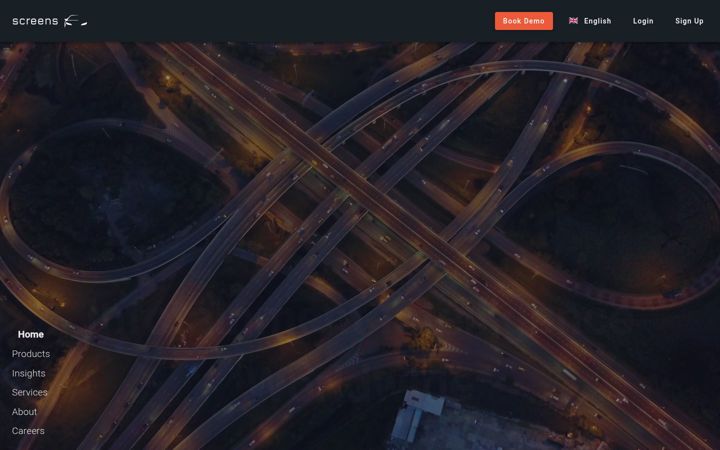Go to Sign Up
Screen dimensions: 720x450
pyautogui.click(x=689, y=21)
